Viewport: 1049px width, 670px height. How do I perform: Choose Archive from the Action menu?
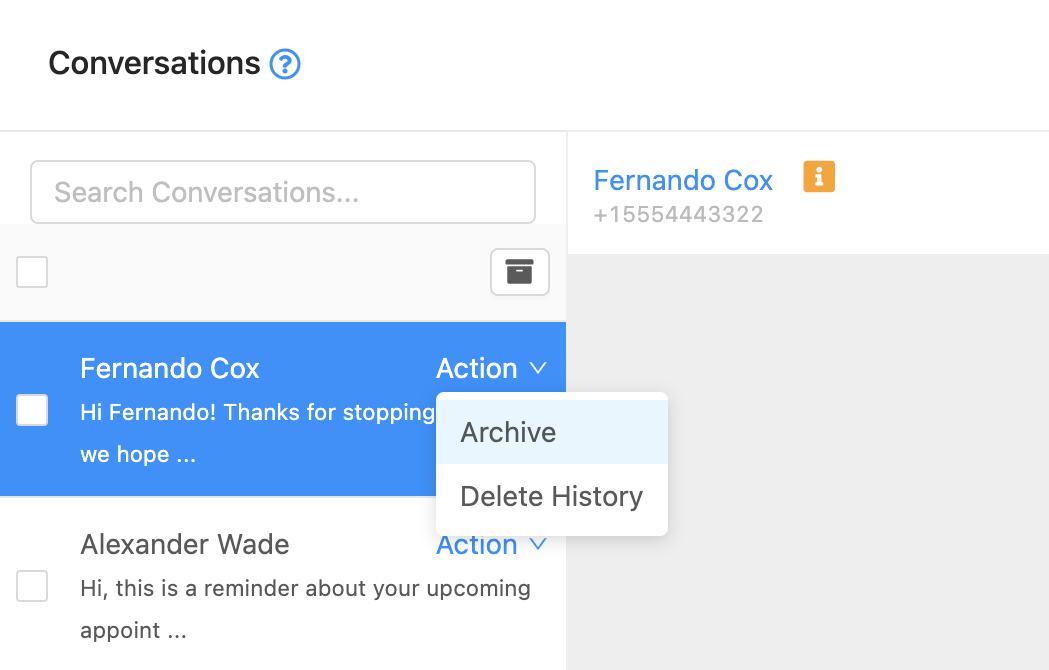pos(508,432)
